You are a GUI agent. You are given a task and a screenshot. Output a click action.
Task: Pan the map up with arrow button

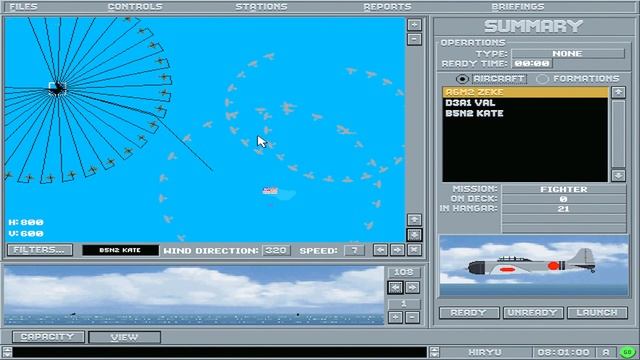pyautogui.click(x=414, y=220)
